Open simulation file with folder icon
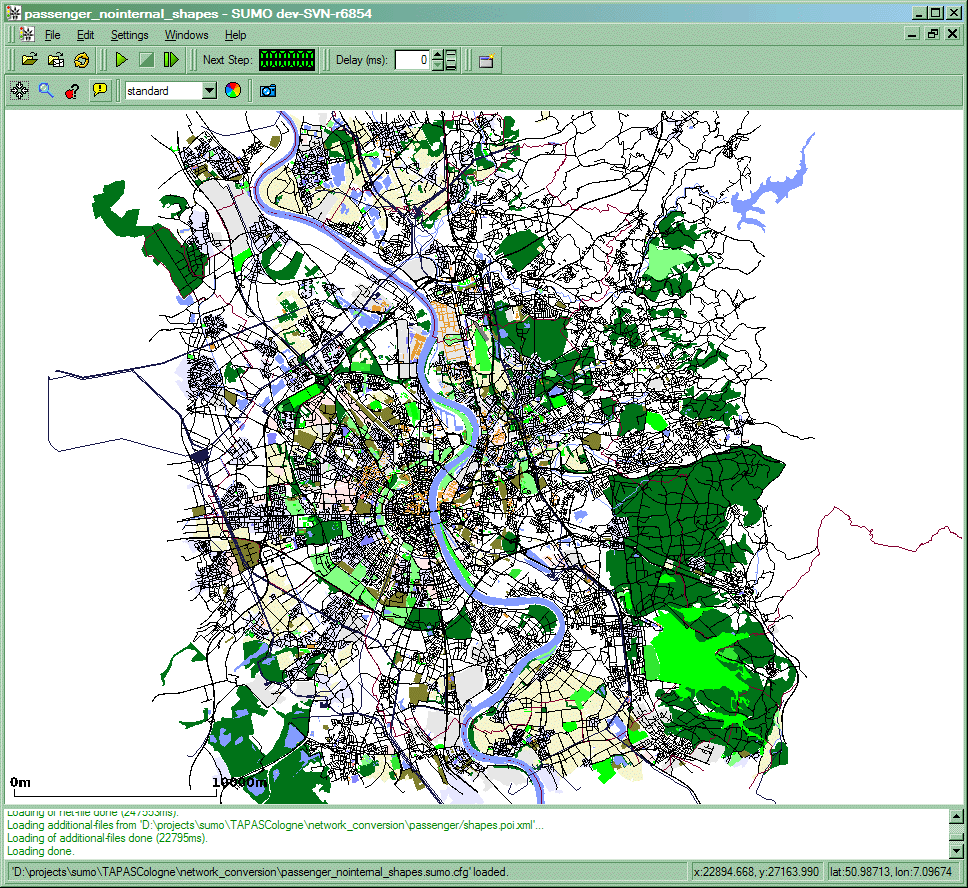 (x=30, y=60)
